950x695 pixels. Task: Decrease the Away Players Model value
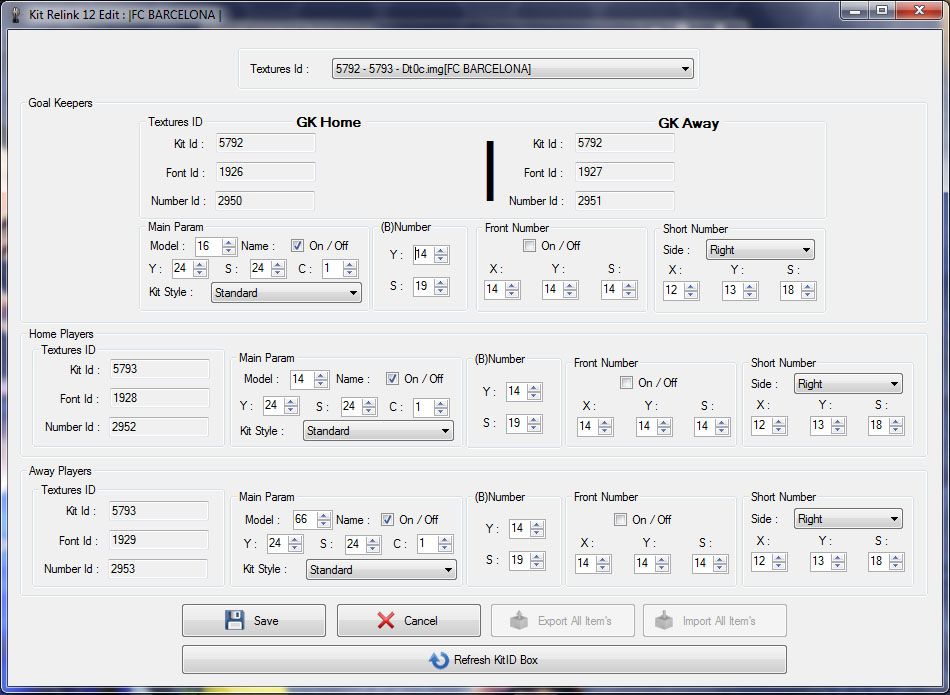tap(324, 524)
